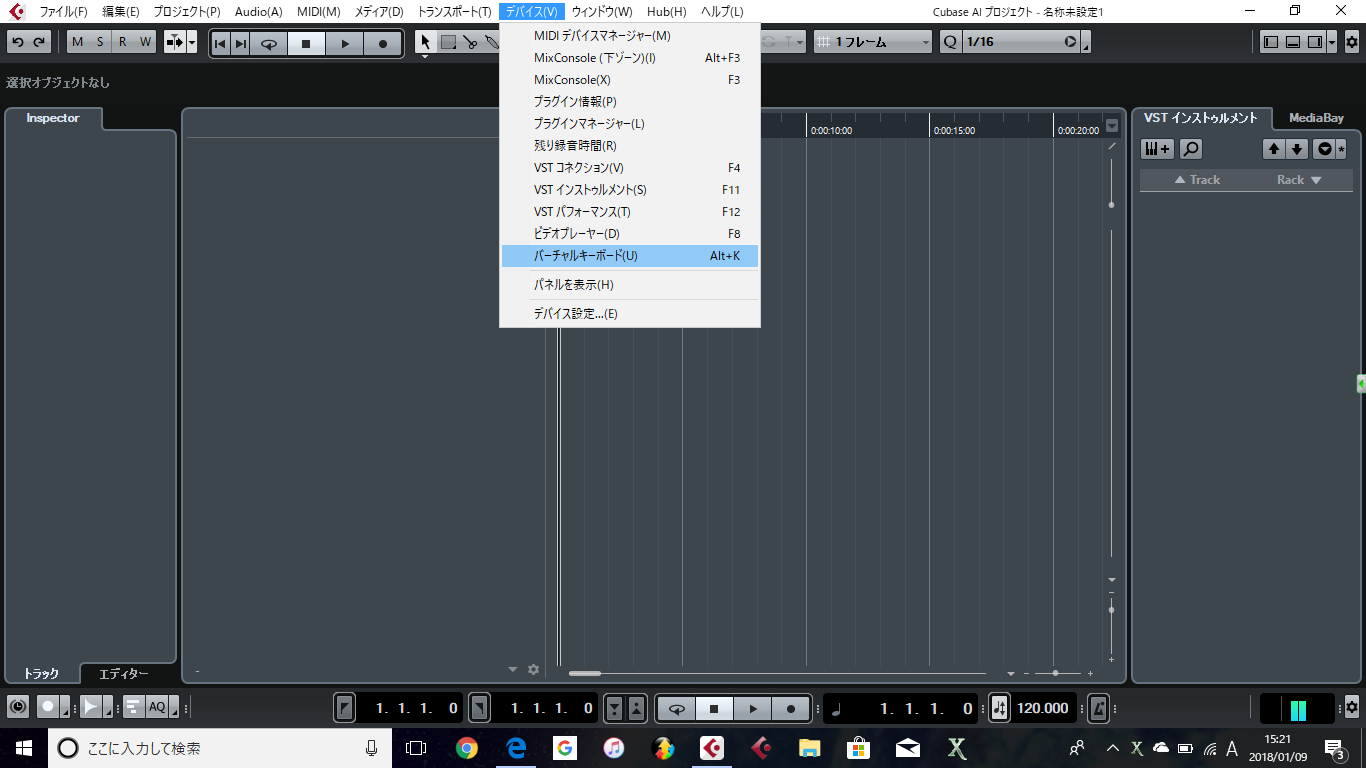Click the left locator position icon
The width and height of the screenshot is (1366, 768).
(x=345, y=708)
